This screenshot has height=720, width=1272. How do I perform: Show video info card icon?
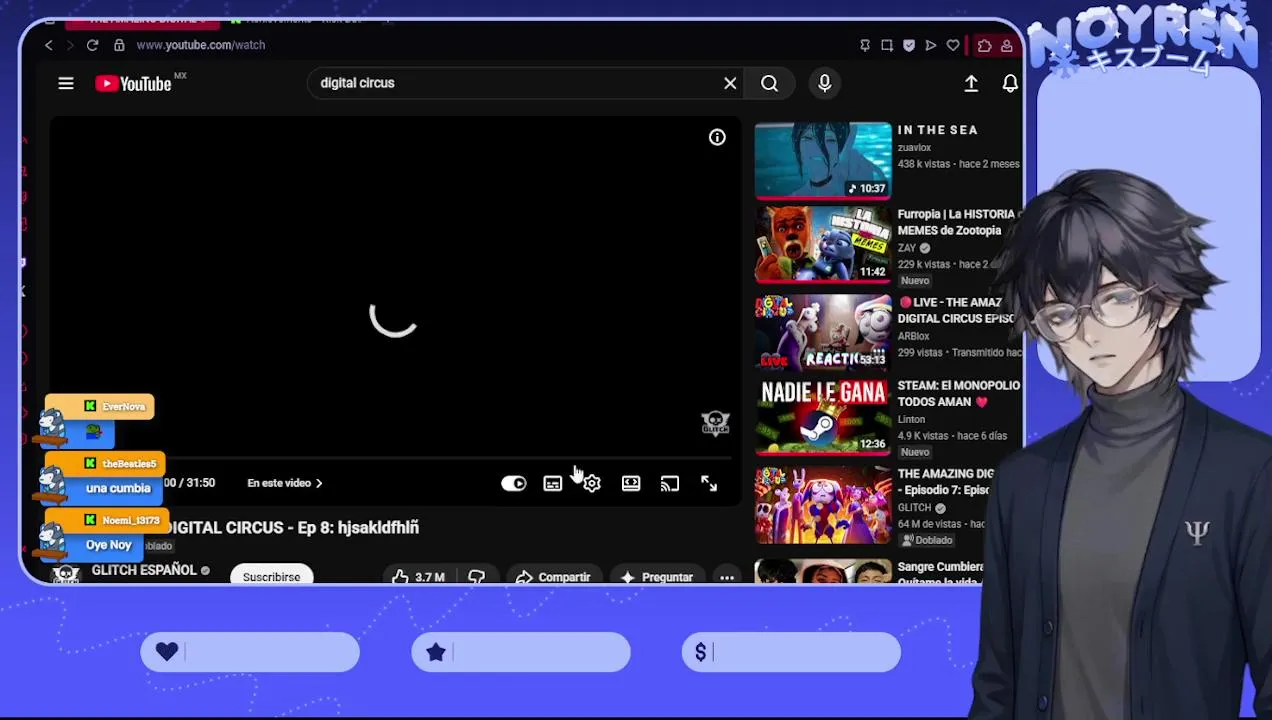717,138
